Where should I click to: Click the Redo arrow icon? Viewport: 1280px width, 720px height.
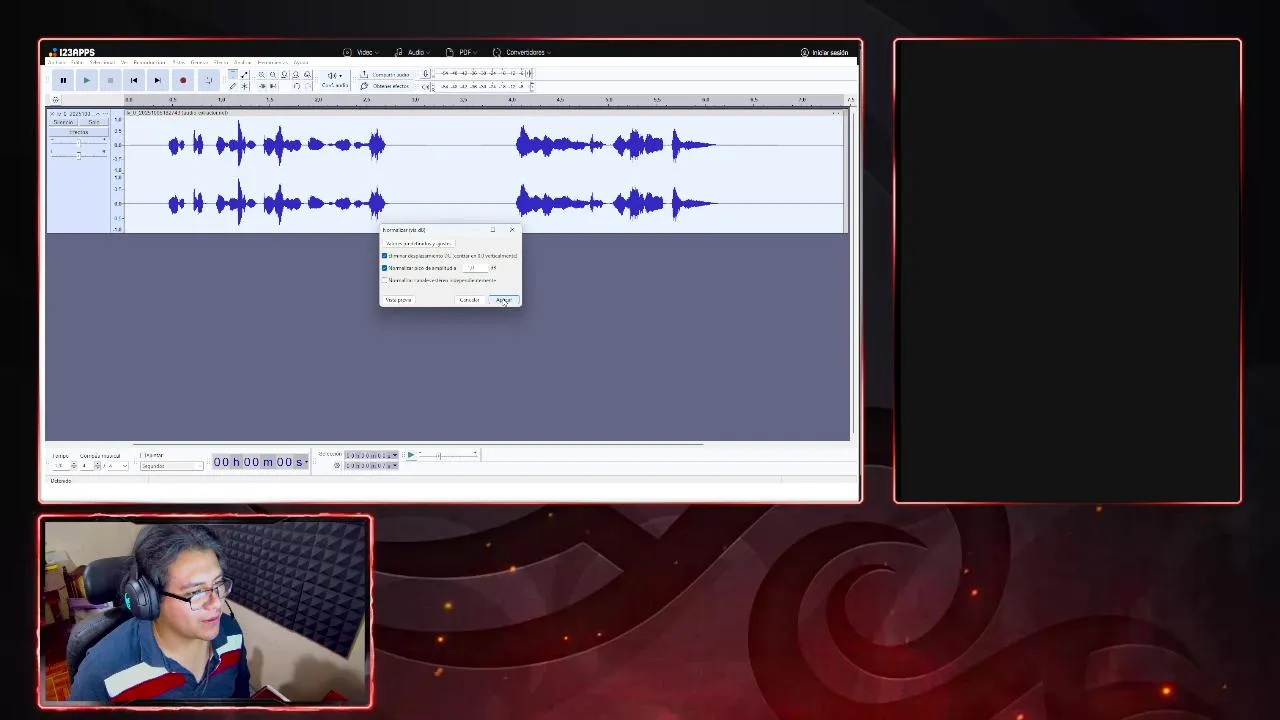click(307, 86)
